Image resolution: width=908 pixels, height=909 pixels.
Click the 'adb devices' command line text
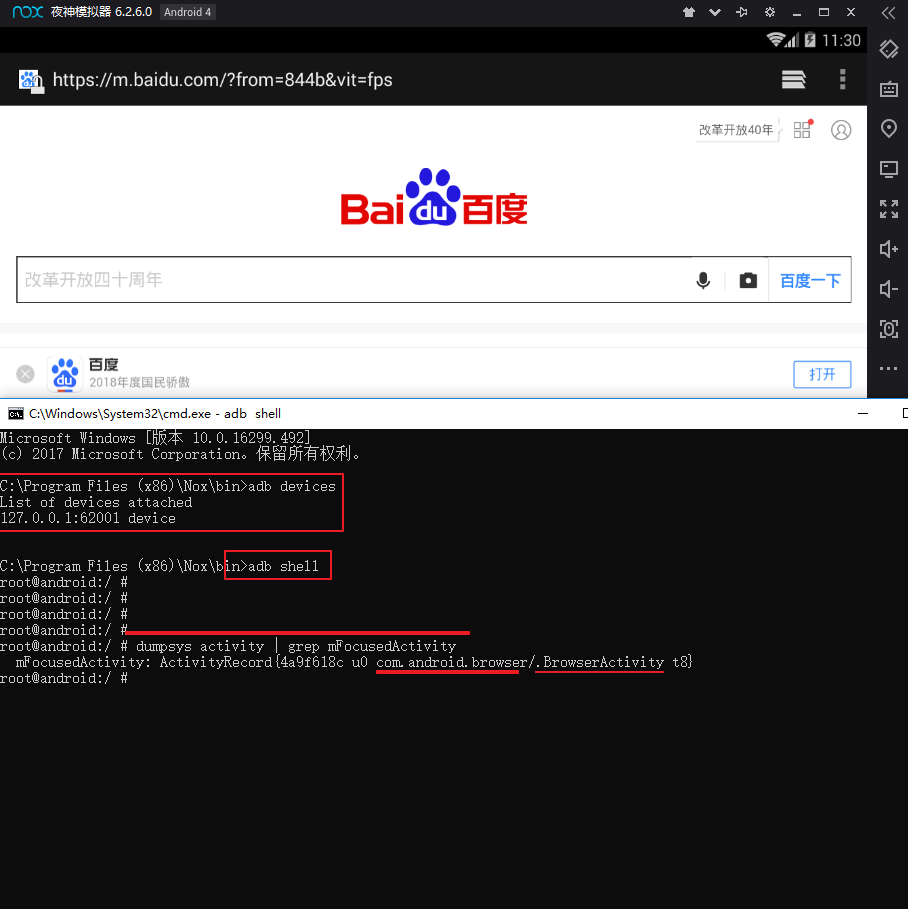(x=292, y=486)
